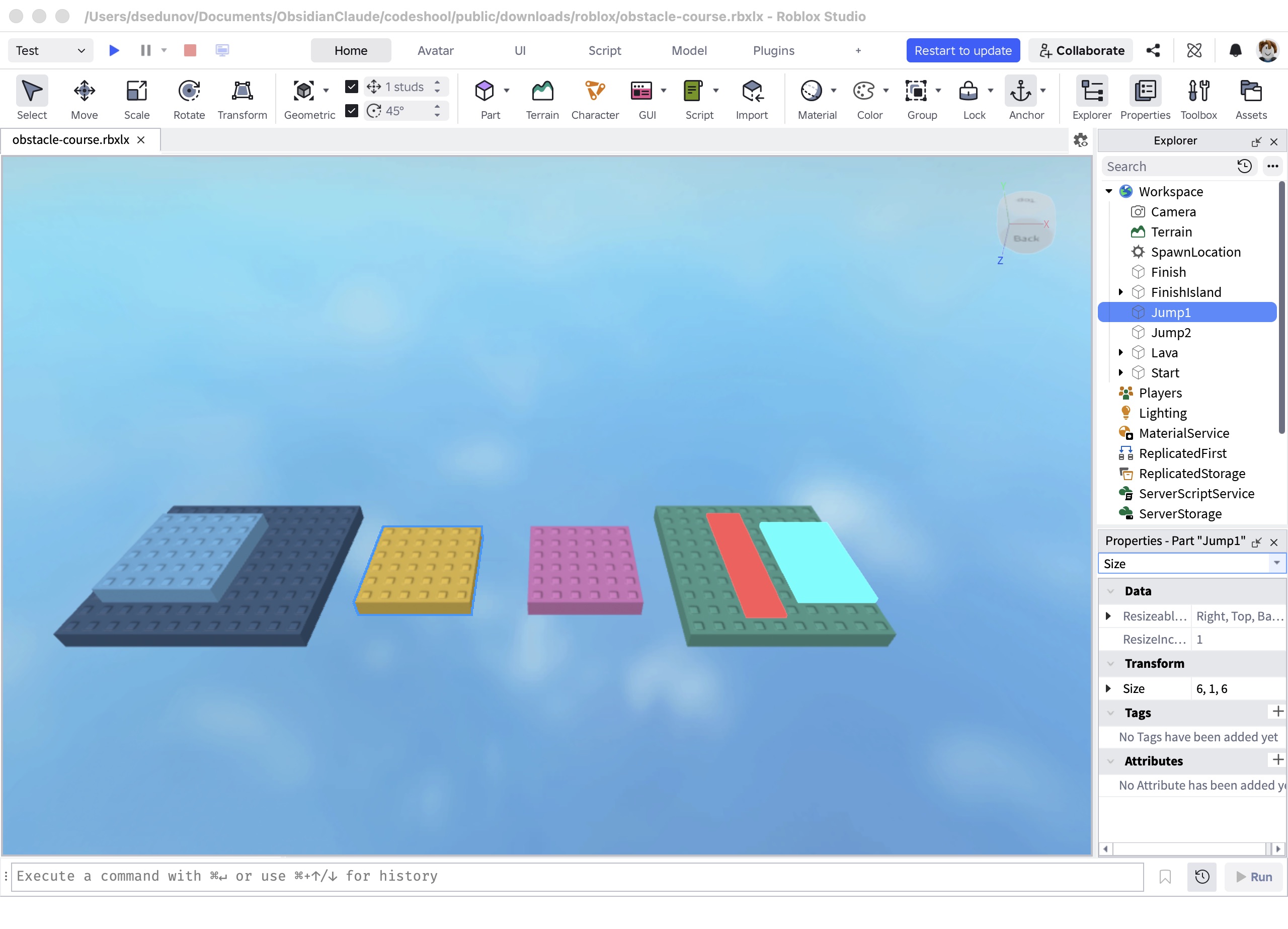Activate the Scale tool

tap(136, 98)
